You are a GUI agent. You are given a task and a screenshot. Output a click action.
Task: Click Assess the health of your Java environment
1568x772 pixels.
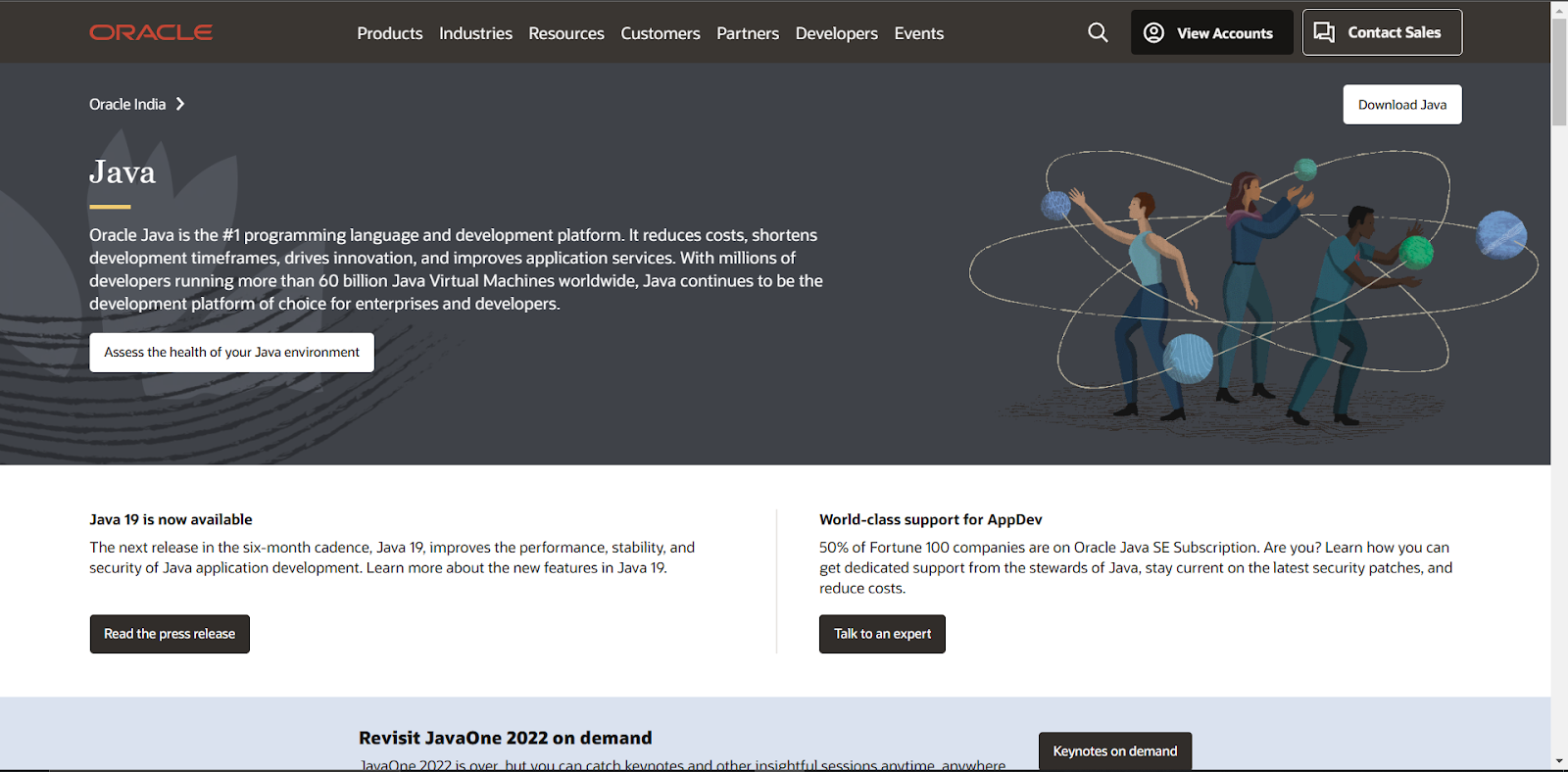click(x=231, y=353)
